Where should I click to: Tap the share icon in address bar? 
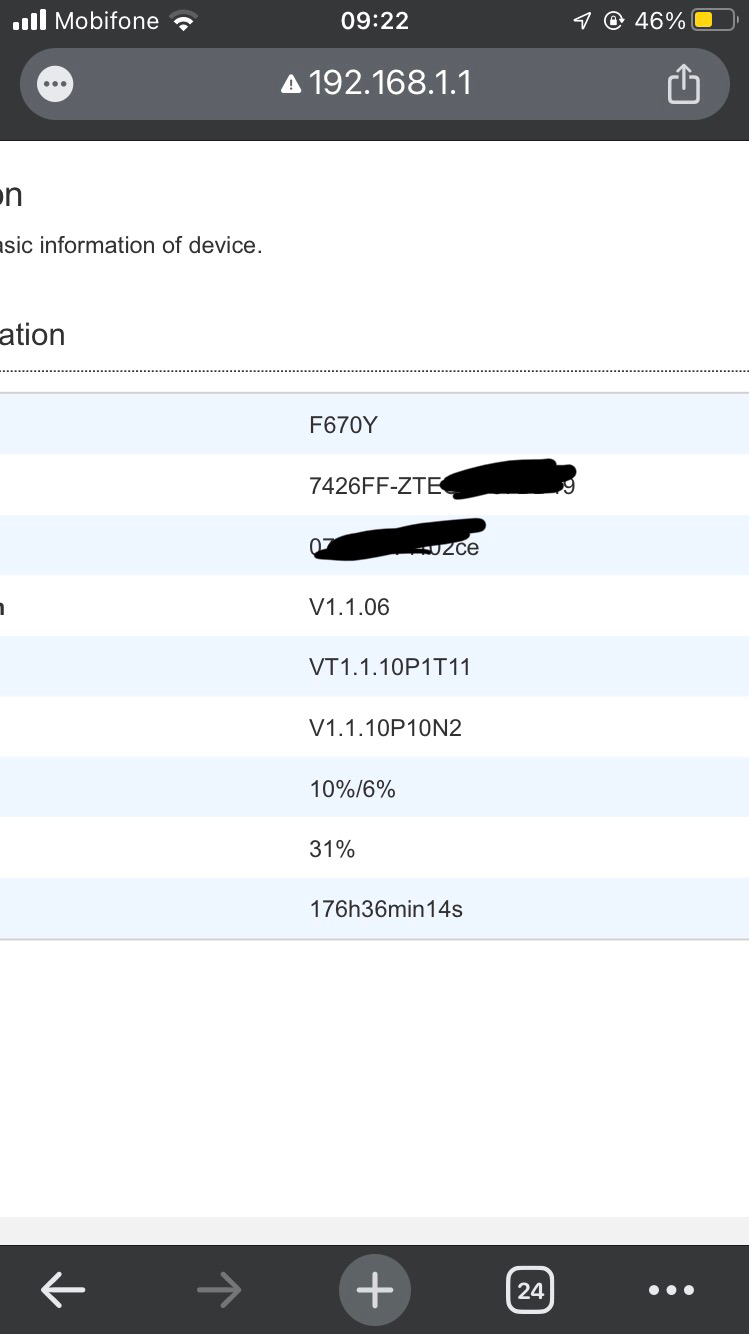pos(684,84)
